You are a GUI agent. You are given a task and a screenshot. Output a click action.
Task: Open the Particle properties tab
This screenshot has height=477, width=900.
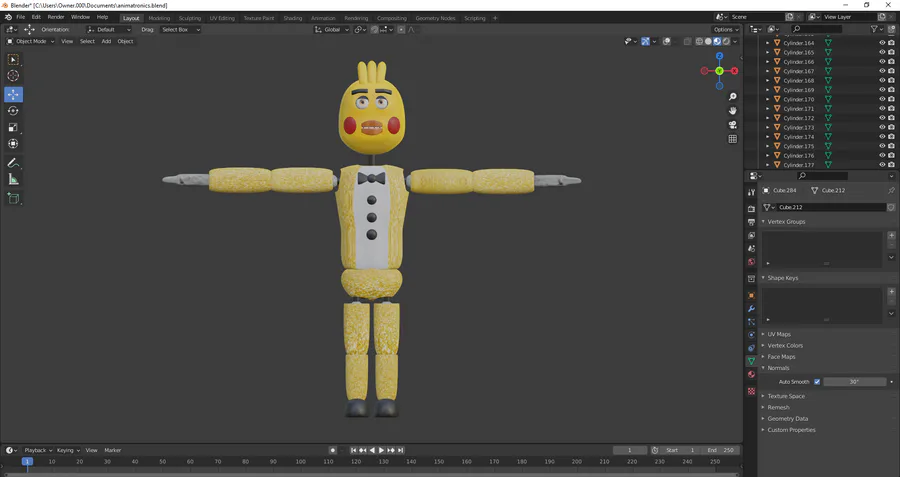(751, 322)
